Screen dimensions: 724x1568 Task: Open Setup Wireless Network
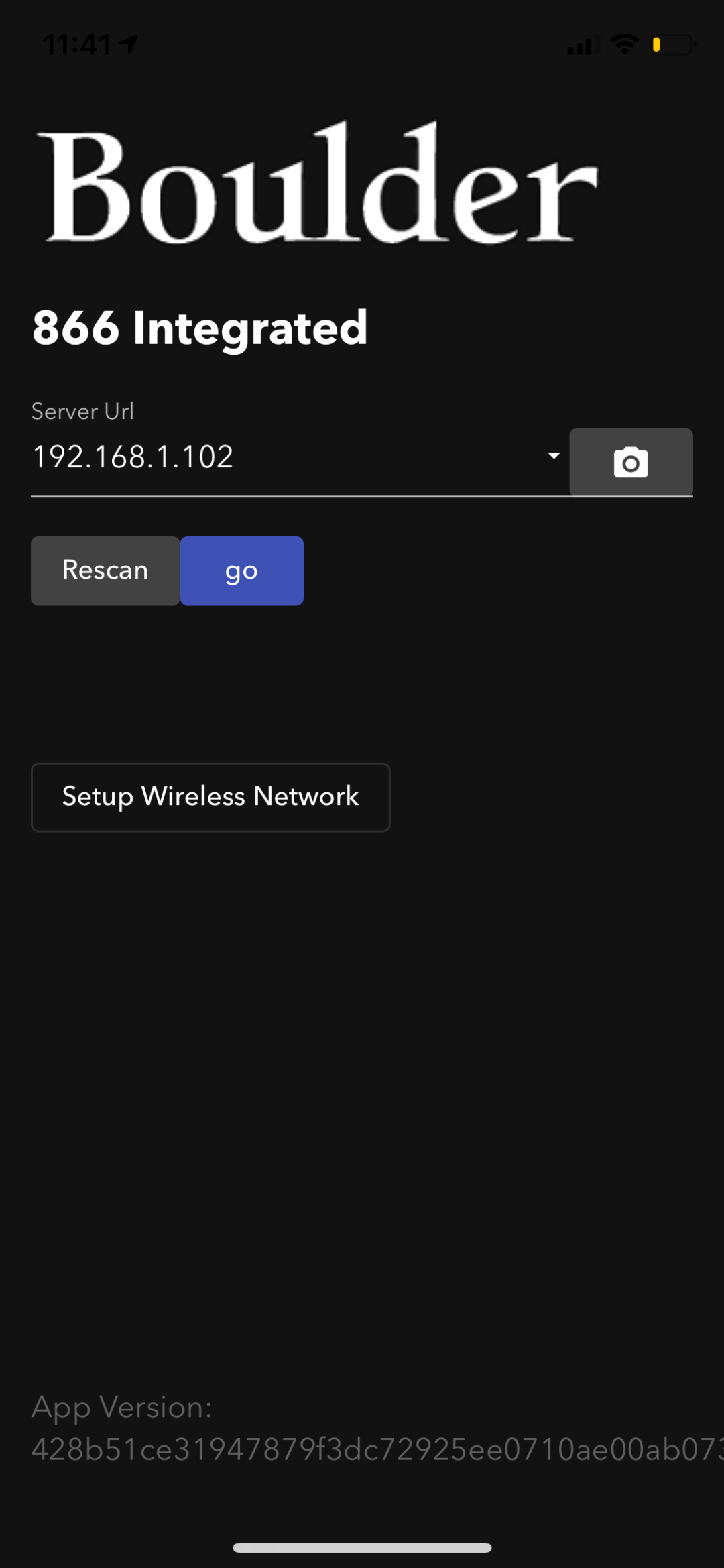210,797
